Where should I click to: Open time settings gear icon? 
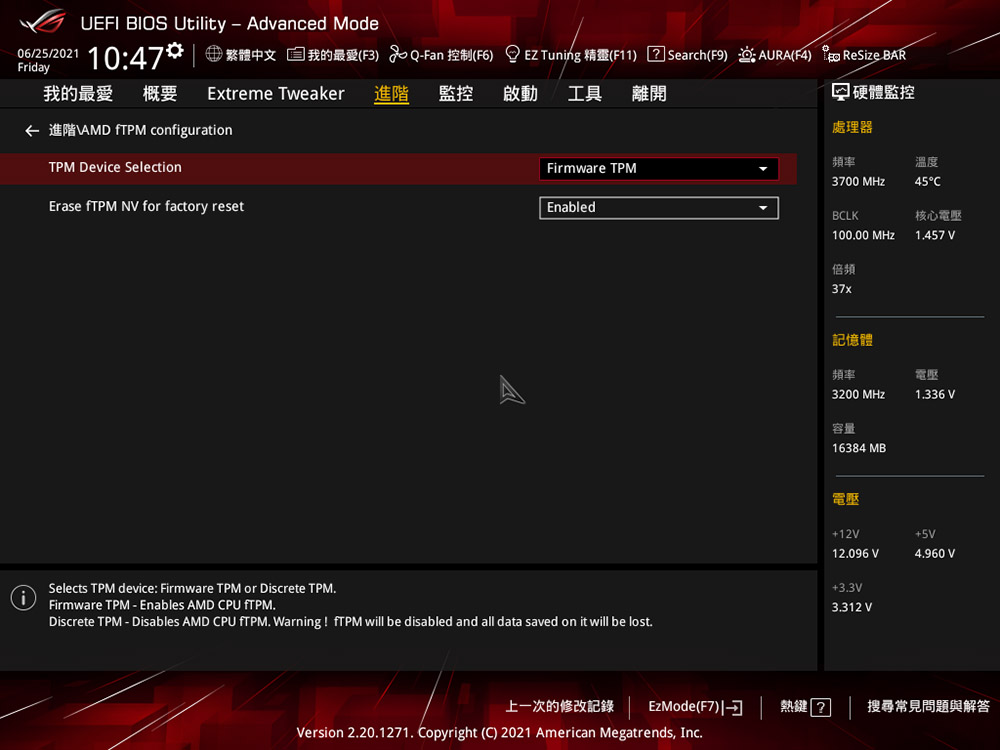175,50
